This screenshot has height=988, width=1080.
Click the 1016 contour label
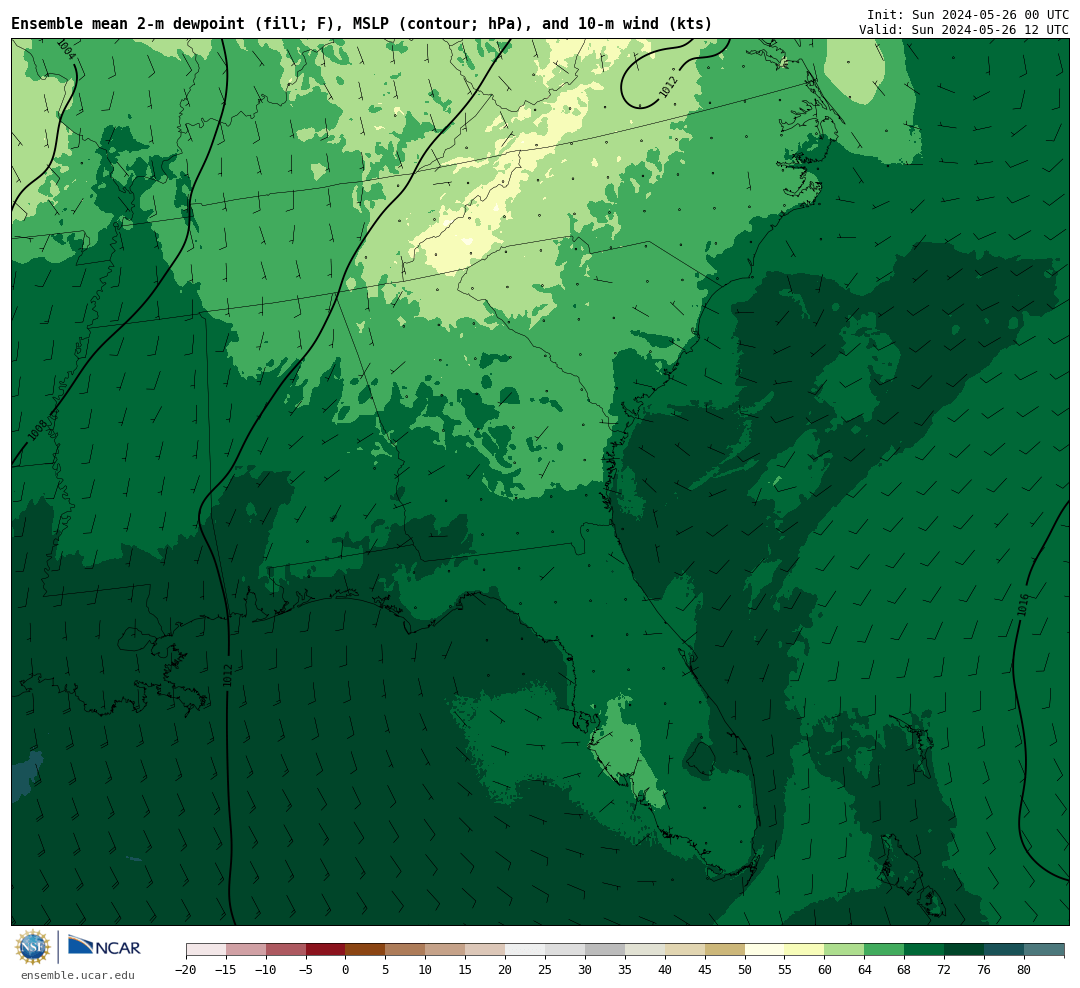(x=1023, y=605)
